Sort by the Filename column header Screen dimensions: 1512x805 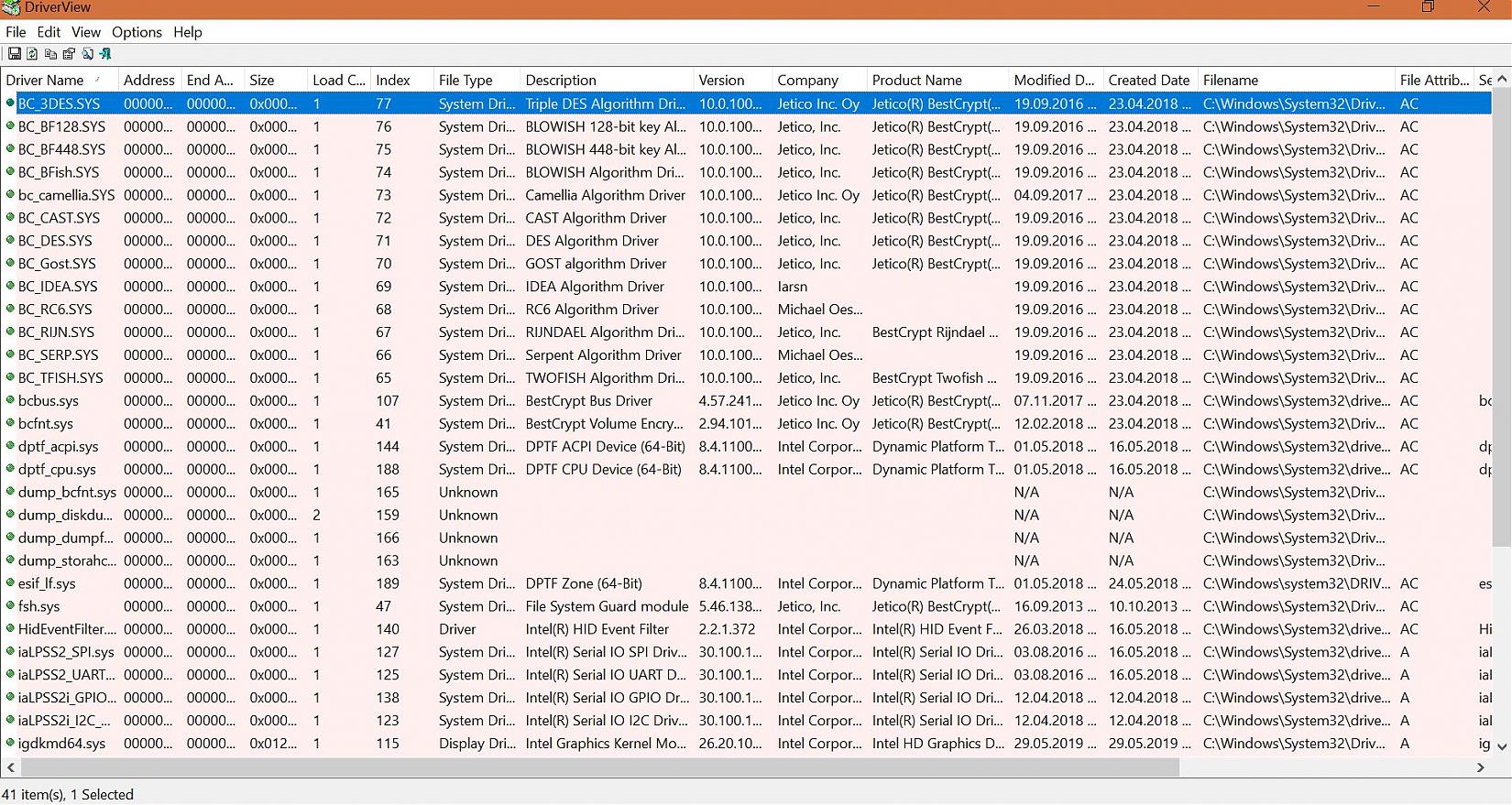(1297, 81)
